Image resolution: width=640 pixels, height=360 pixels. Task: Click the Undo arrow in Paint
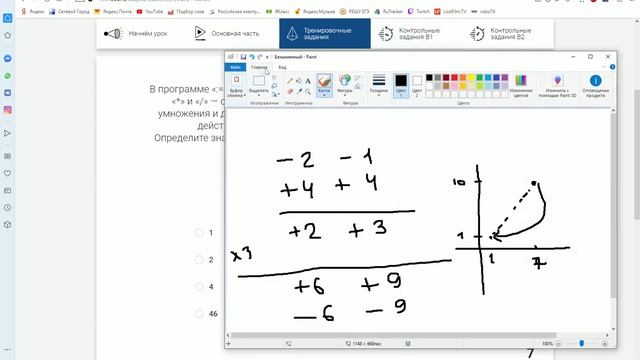[x=252, y=57]
